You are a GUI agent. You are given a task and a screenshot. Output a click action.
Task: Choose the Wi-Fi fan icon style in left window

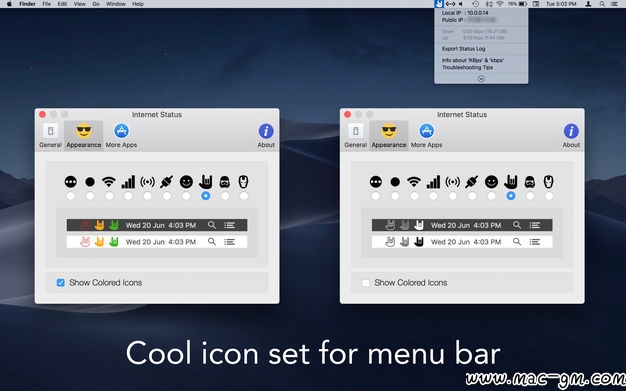109,182
